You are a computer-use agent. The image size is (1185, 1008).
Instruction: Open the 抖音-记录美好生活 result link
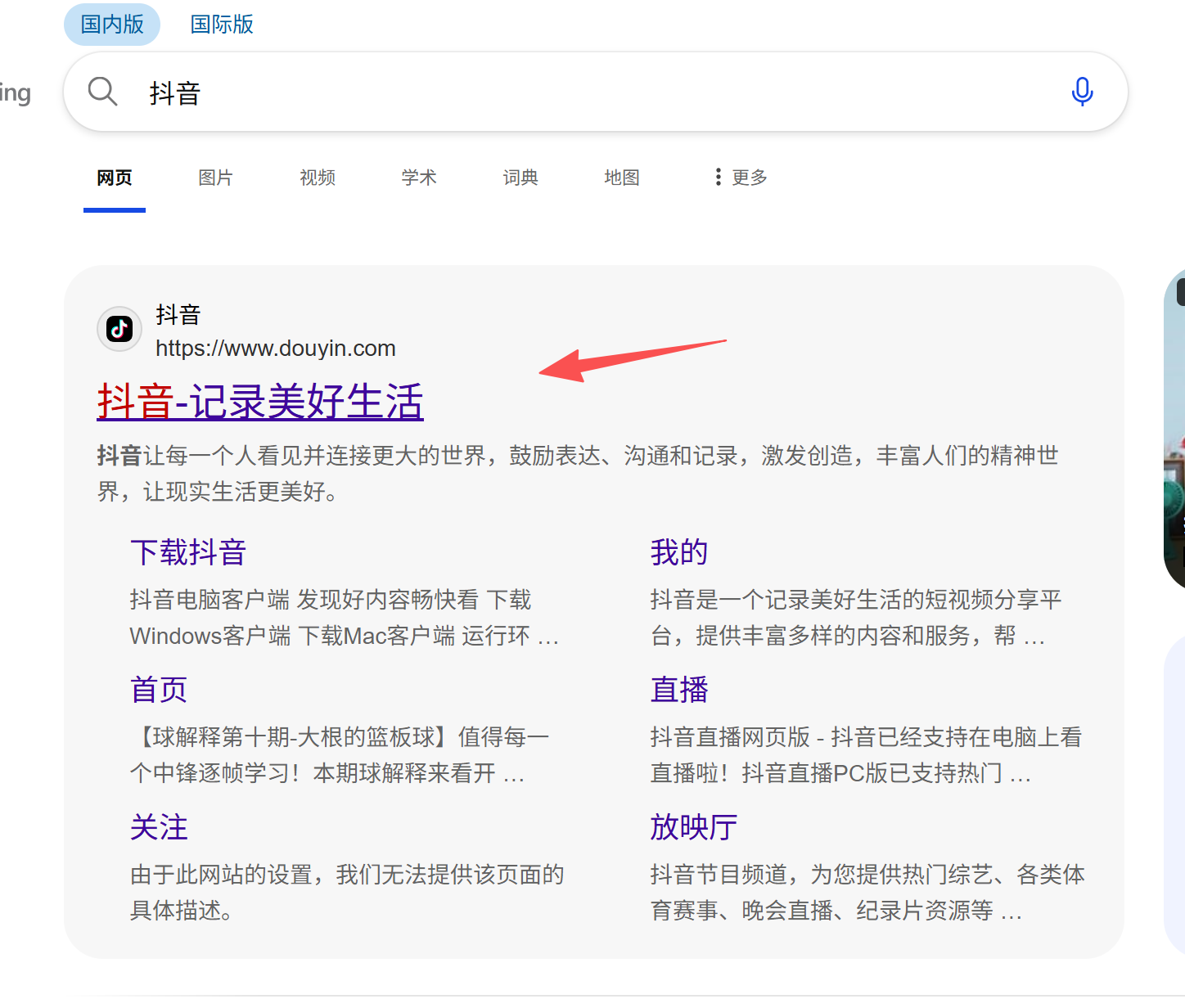pos(260,402)
